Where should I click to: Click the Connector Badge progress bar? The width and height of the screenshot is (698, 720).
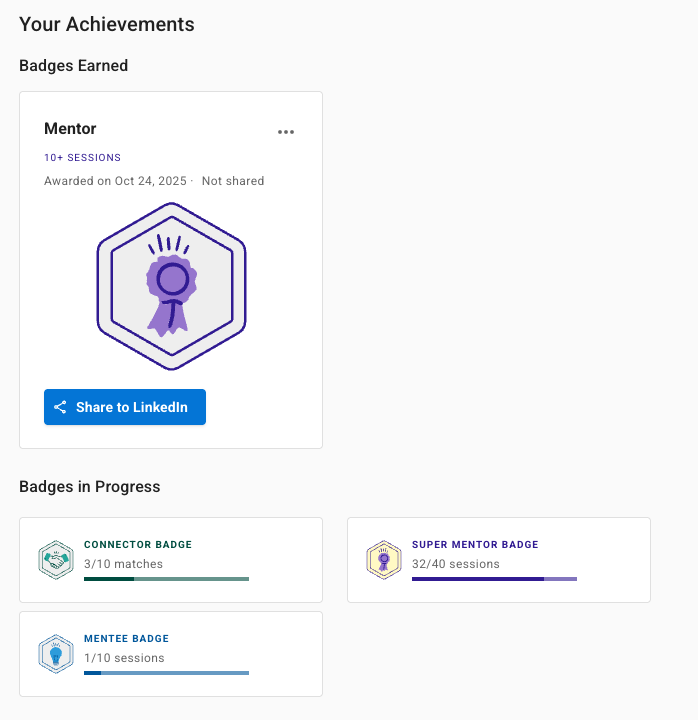tap(166, 578)
